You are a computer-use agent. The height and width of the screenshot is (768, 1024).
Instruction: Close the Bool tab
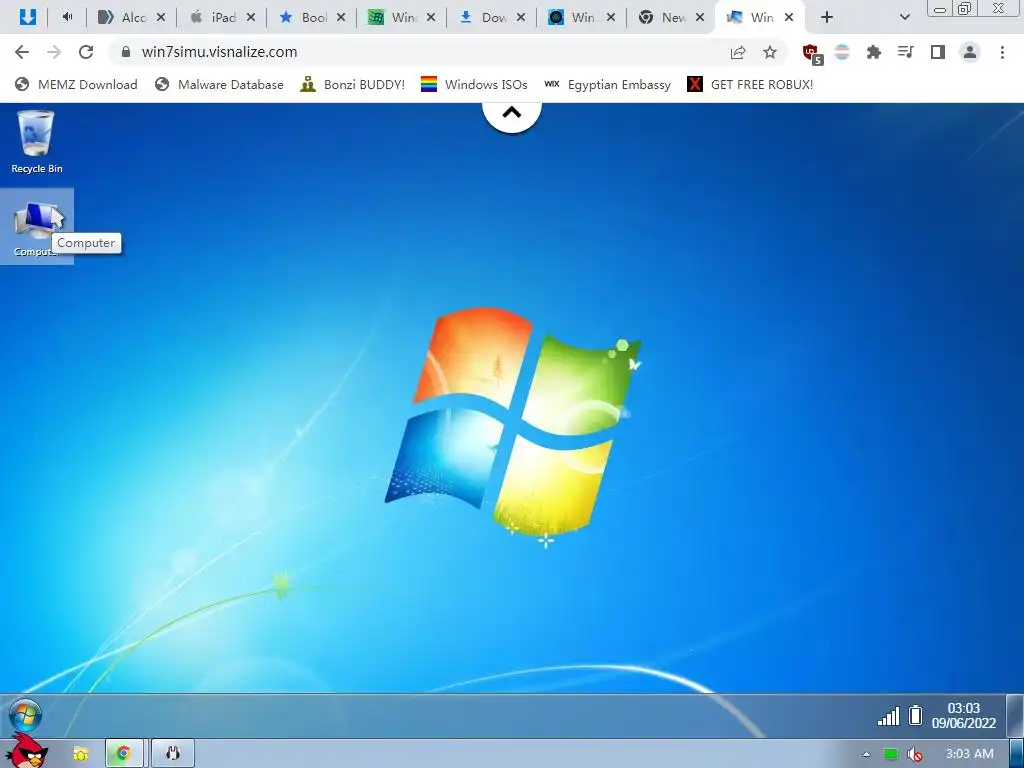point(341,18)
